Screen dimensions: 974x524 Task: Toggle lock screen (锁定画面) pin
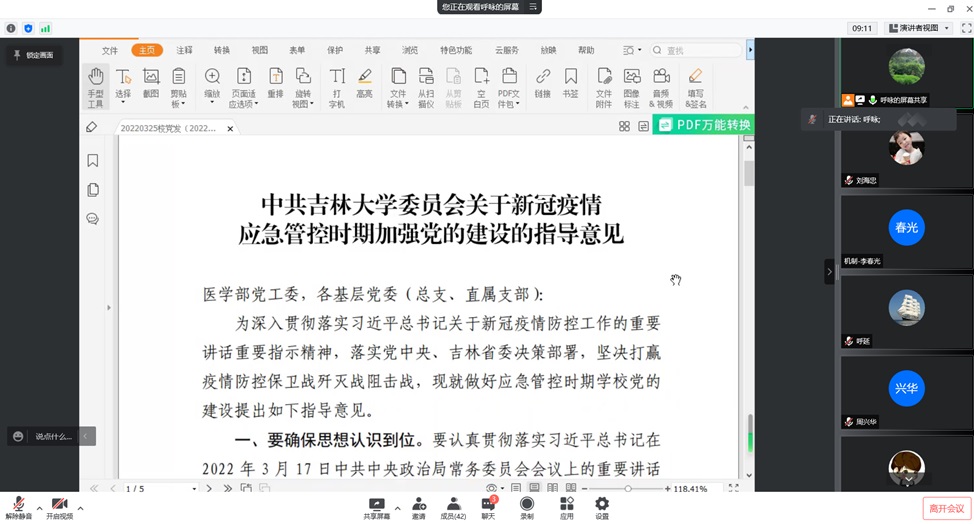[x=33, y=55]
